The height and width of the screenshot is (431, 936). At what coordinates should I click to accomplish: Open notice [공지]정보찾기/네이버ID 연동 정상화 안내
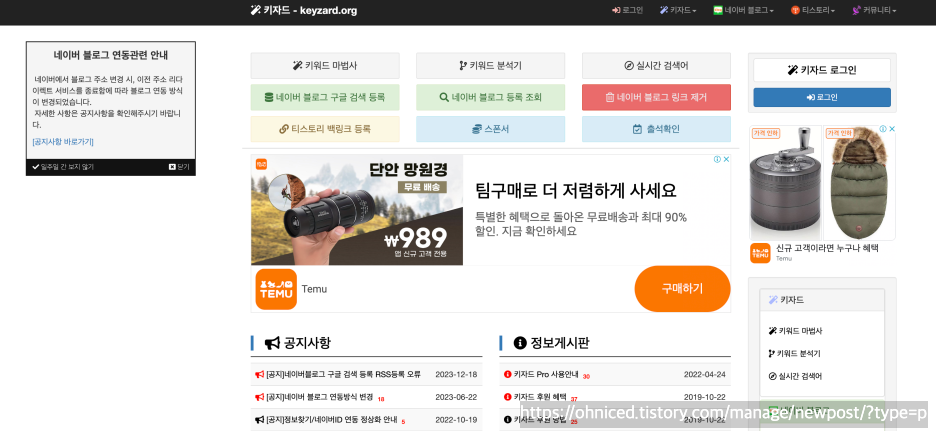[x=331, y=419]
